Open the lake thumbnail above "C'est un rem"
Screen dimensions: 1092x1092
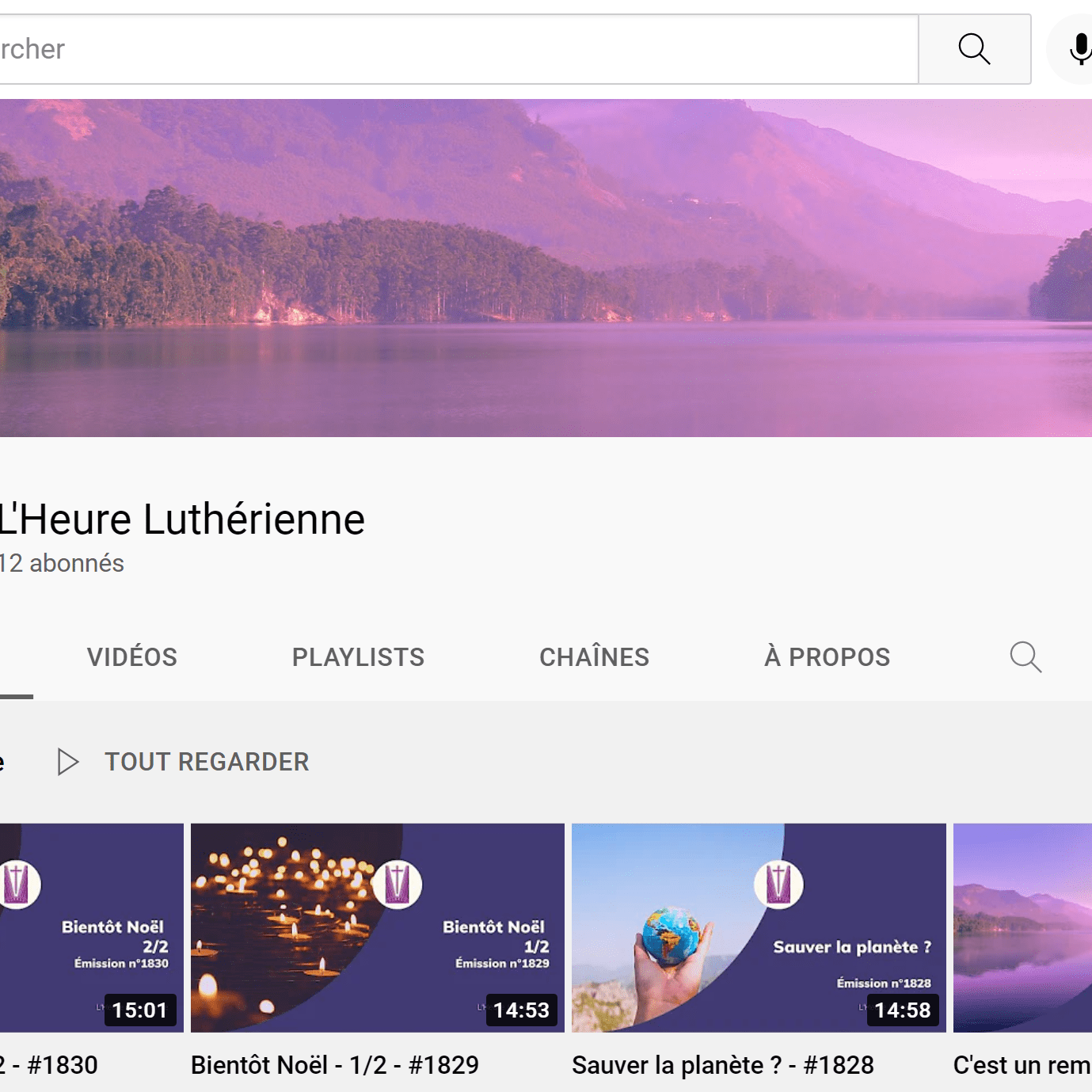coord(1022,927)
